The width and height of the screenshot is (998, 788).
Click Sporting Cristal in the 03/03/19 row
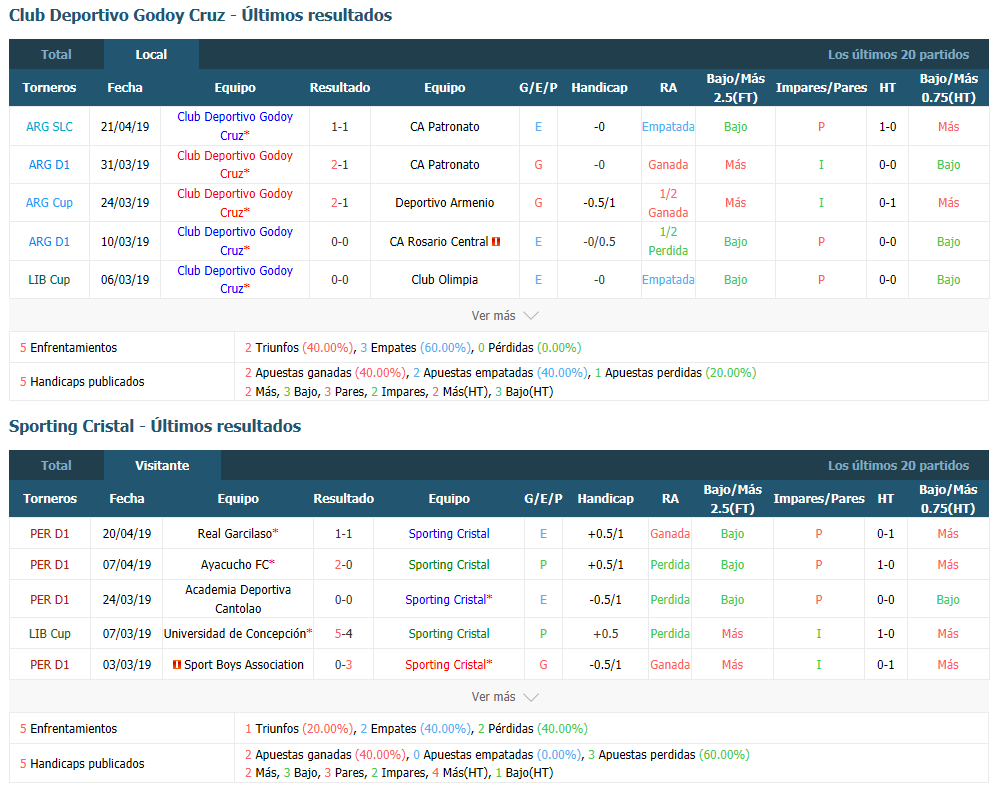[446, 665]
